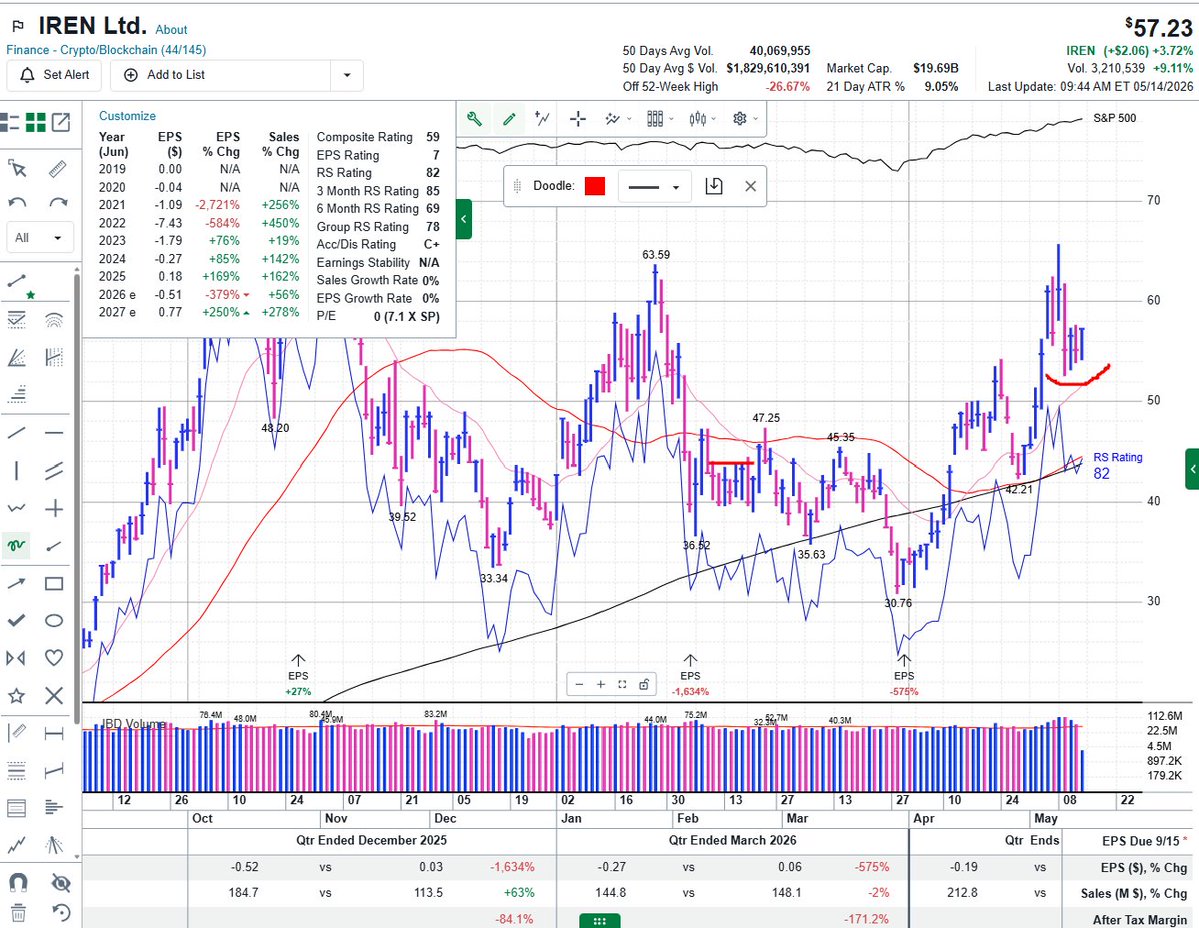
Task: Select the vertical line drawing tool
Action: click(x=17, y=470)
